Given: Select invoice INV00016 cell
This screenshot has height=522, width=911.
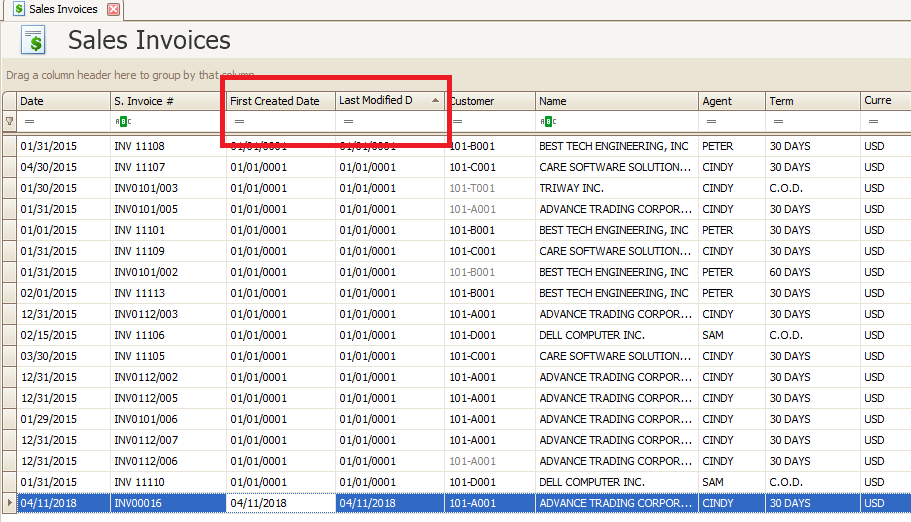Looking at the screenshot, I should click(x=168, y=503).
